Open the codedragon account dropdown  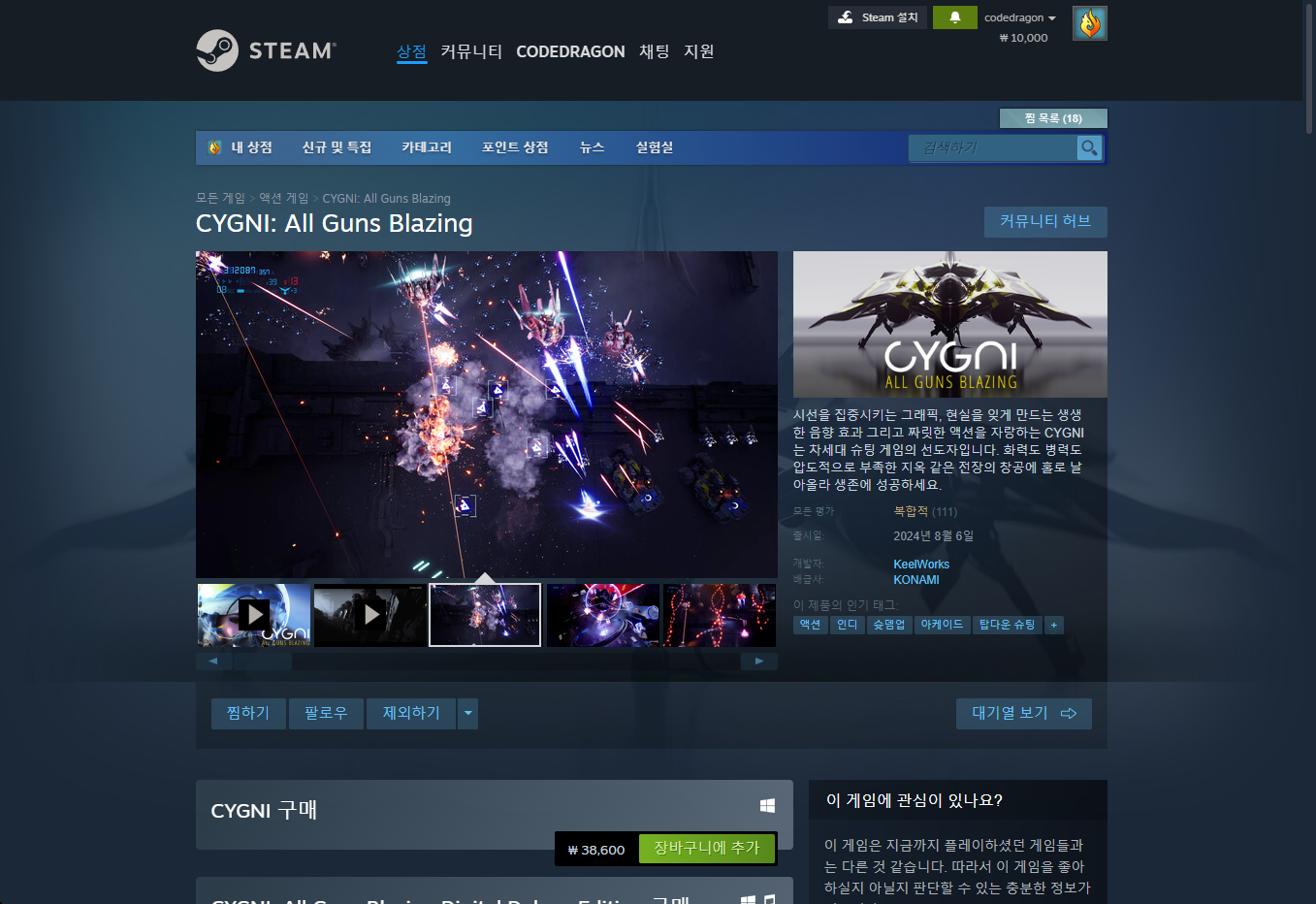[x=1020, y=17]
